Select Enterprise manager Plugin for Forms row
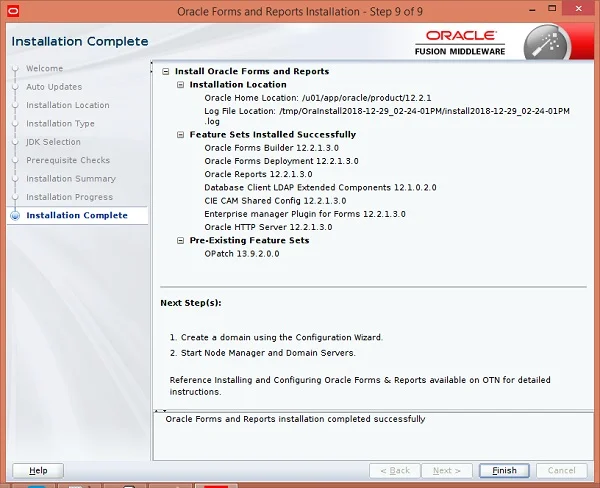 pyautogui.click(x=305, y=214)
